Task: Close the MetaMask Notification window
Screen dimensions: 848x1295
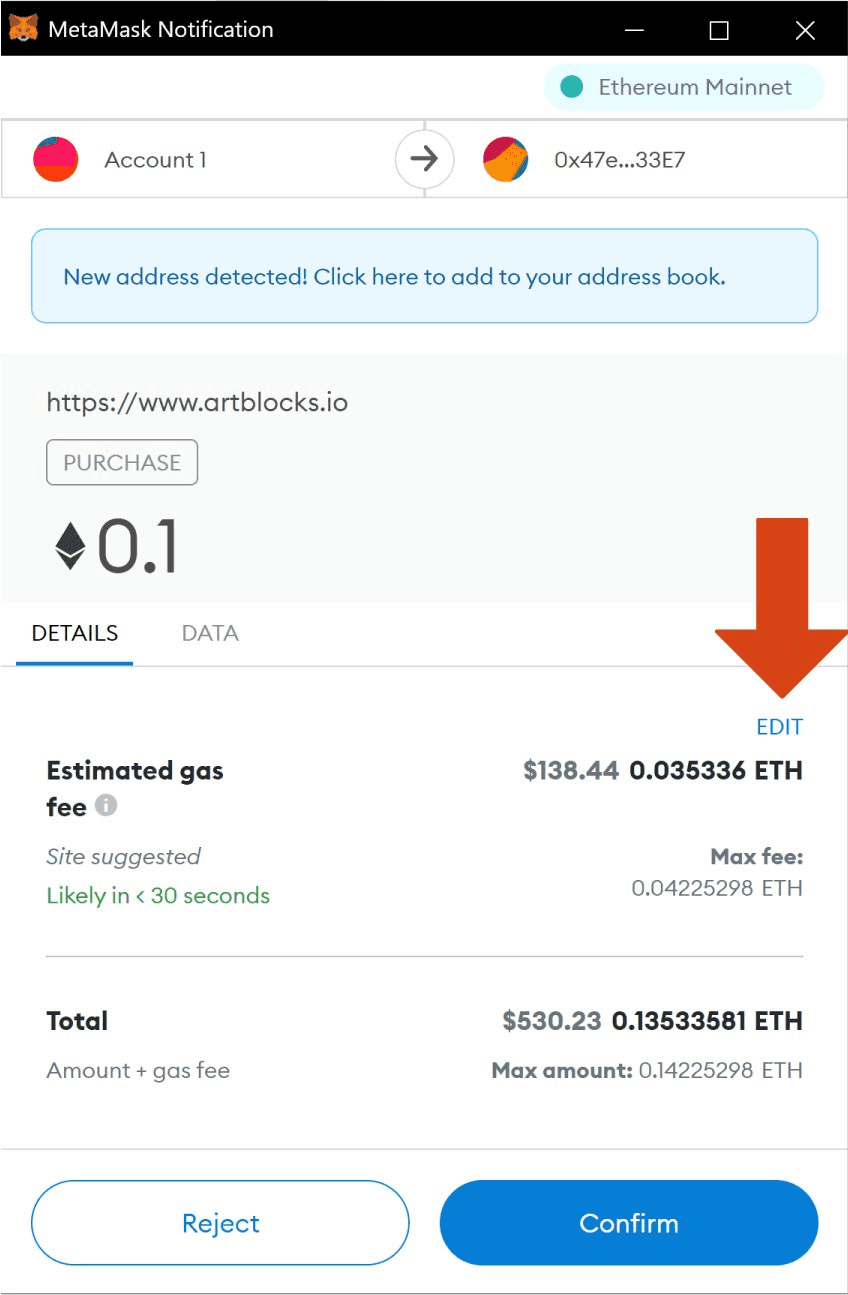Action: click(x=805, y=30)
